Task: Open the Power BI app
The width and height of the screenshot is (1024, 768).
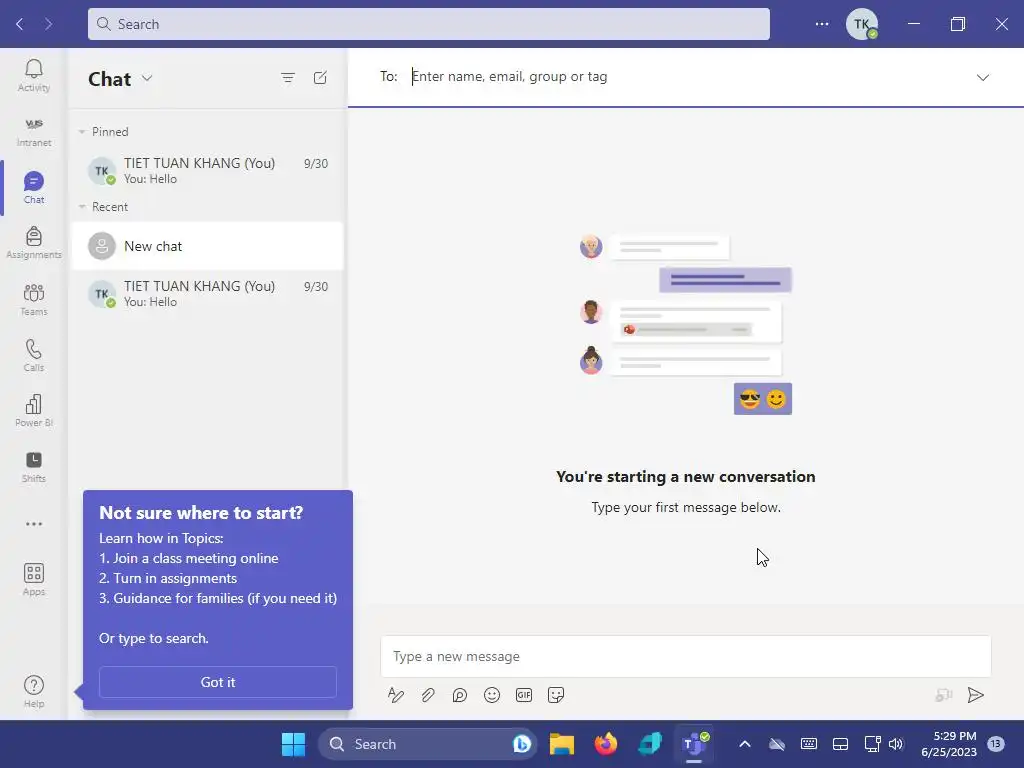Action: (33, 411)
